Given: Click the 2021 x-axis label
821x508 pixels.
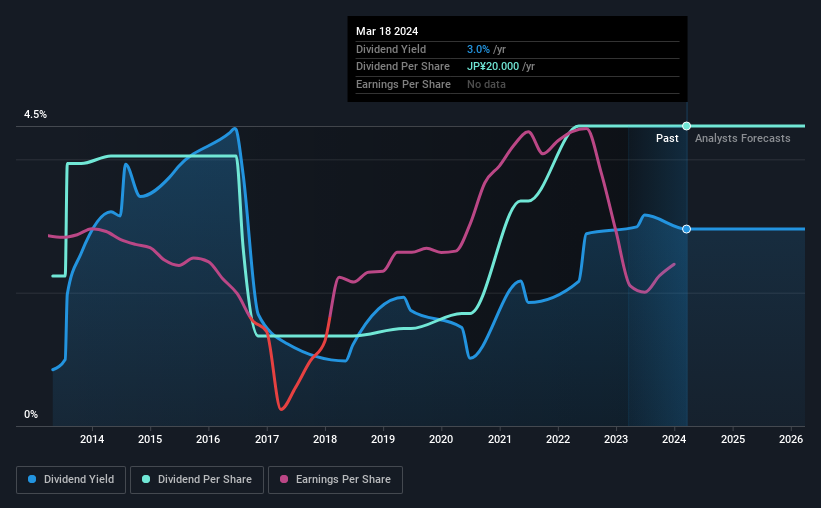Looking at the screenshot, I should [x=500, y=439].
